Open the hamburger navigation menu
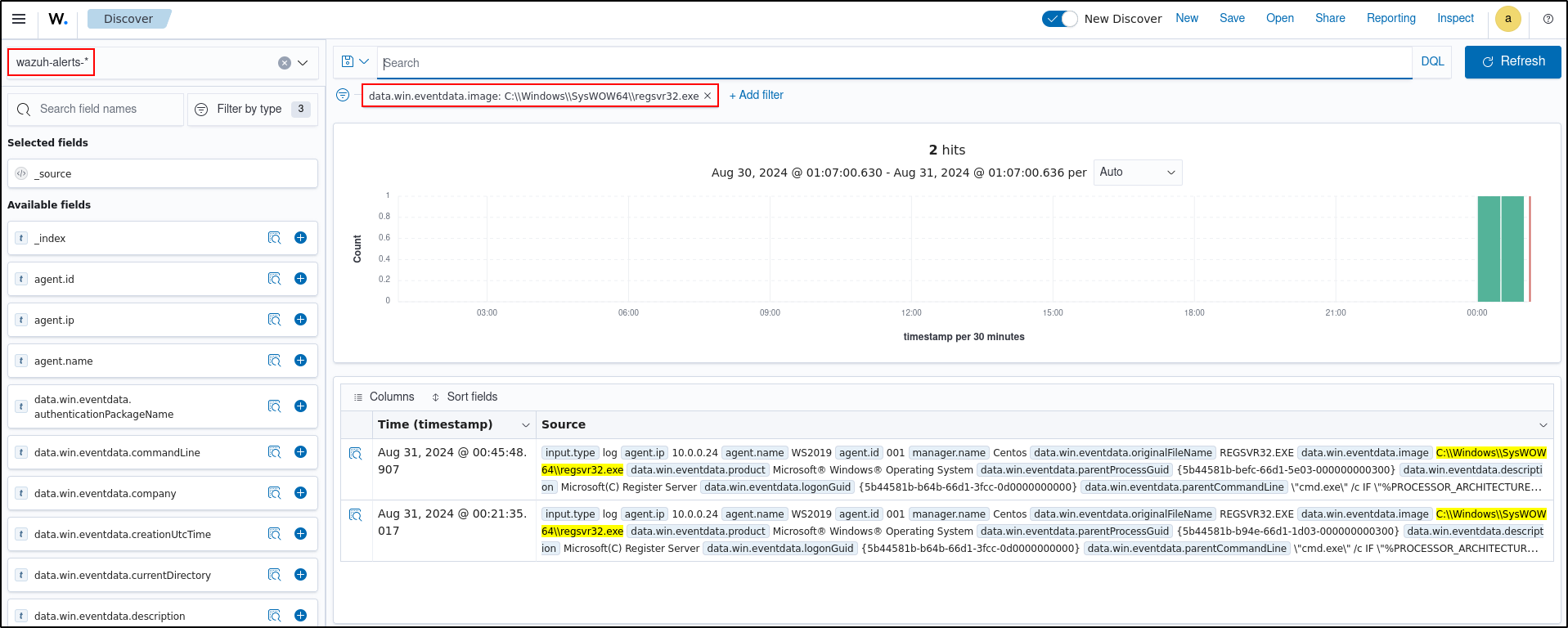1568x628 pixels. pyautogui.click(x=19, y=19)
